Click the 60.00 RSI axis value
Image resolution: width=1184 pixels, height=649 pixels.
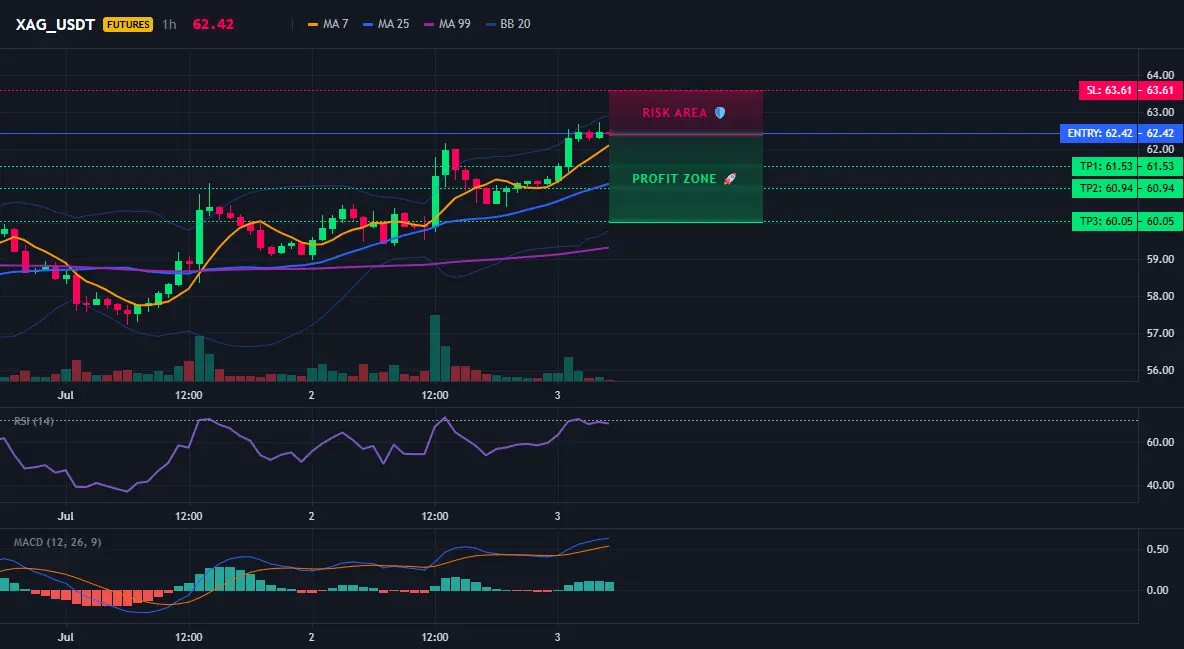pos(1160,442)
